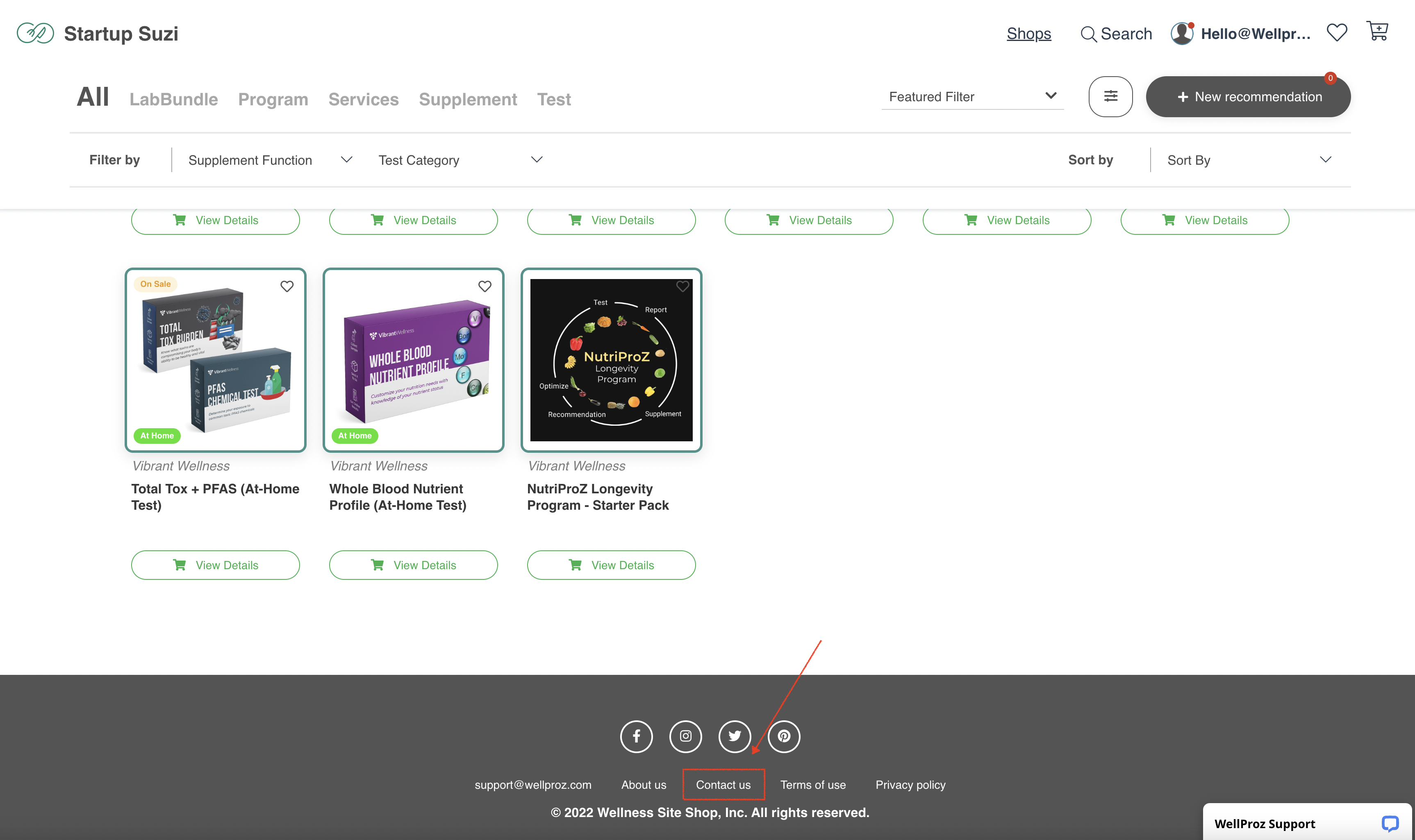
Task: Click the Startup Suzi site title
Action: tap(121, 34)
